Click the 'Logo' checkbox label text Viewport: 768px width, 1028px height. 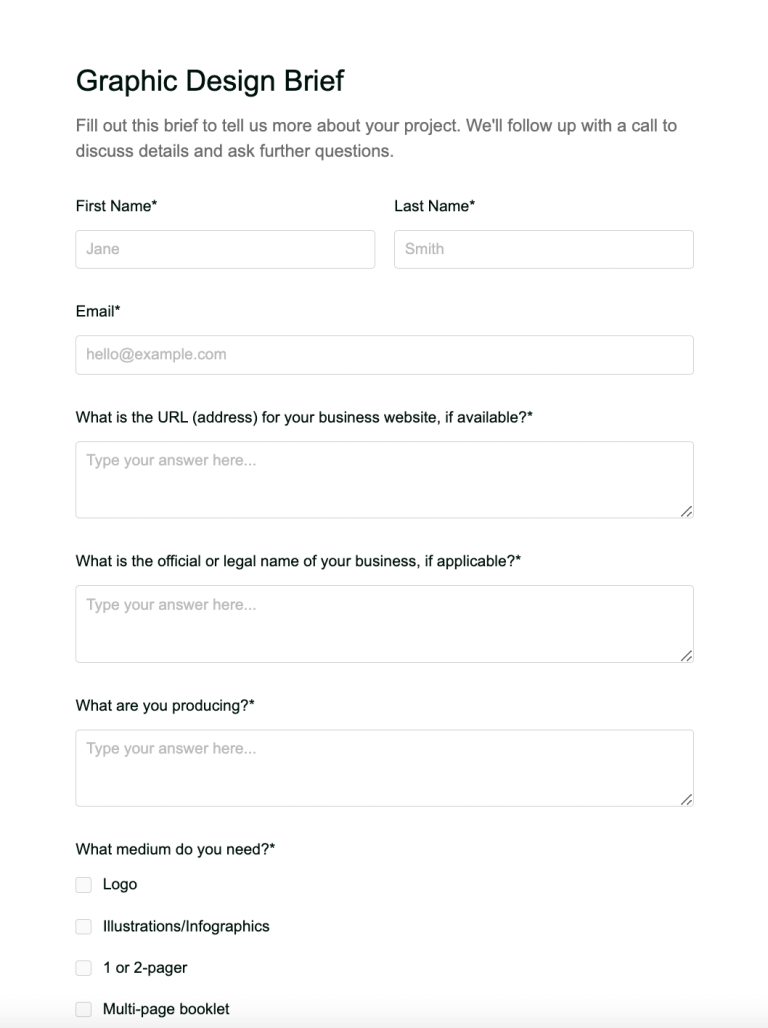(x=120, y=884)
